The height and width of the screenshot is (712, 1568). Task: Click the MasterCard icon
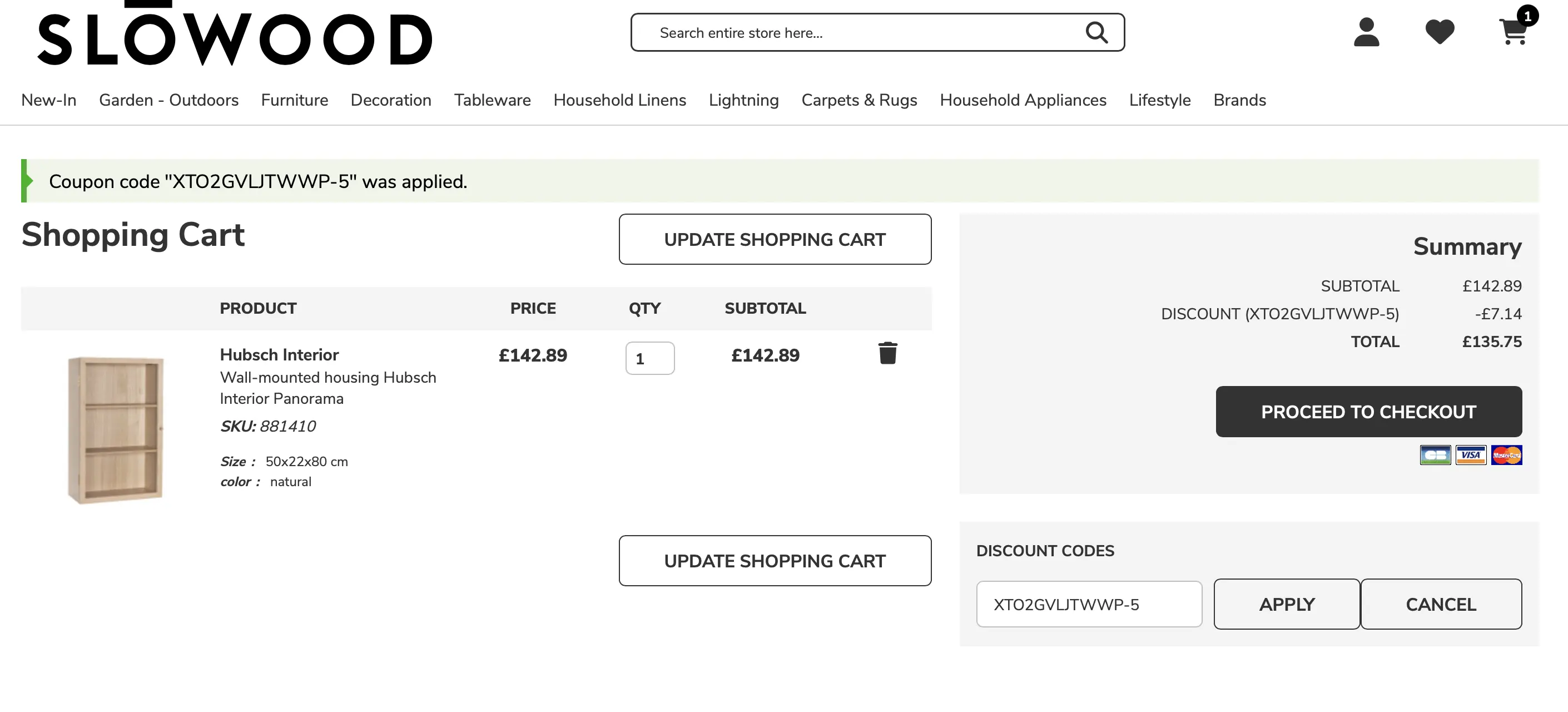(1506, 455)
